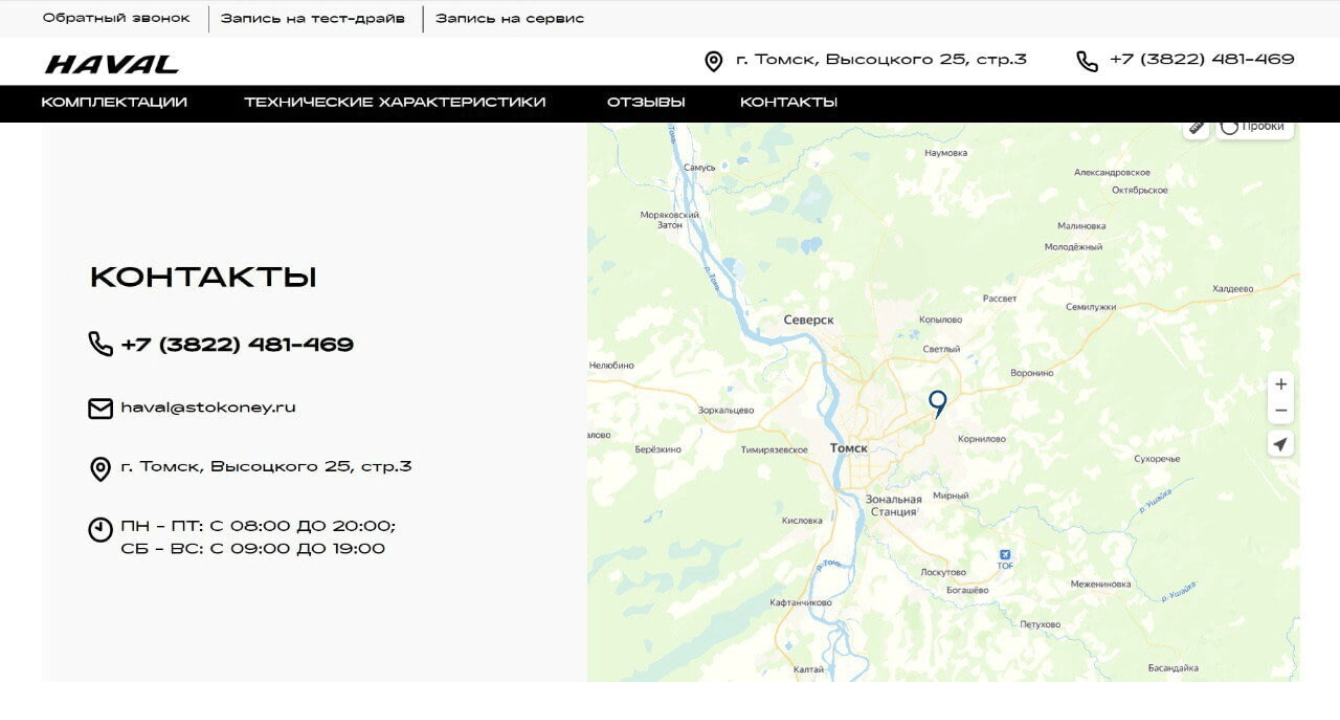Open the Технические характеристики menu item

(395, 103)
